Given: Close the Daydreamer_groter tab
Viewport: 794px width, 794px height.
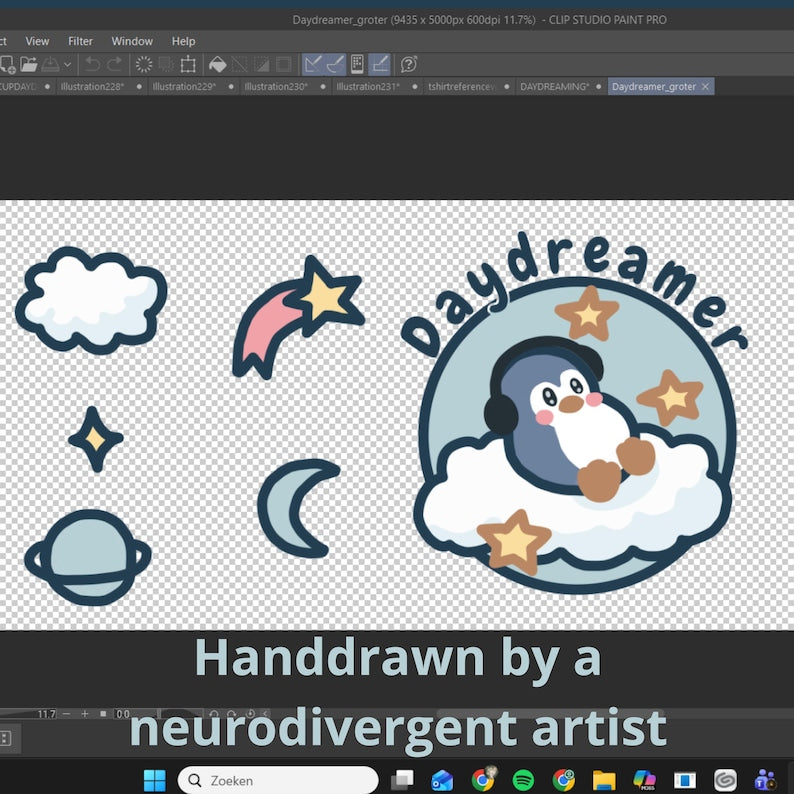Looking at the screenshot, I should pos(705,87).
